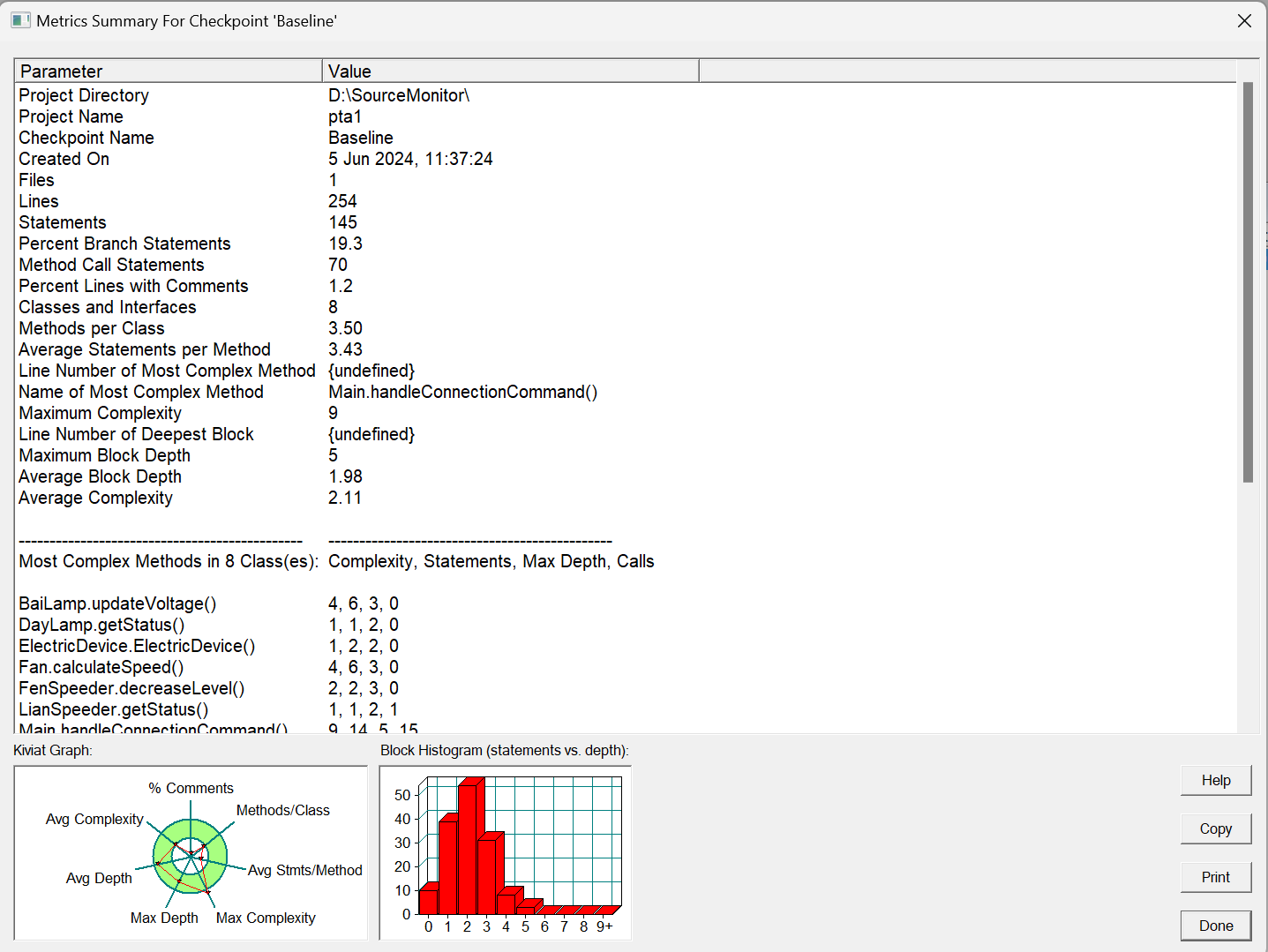Click the Help button
The height and width of the screenshot is (952, 1268).
click(x=1216, y=780)
